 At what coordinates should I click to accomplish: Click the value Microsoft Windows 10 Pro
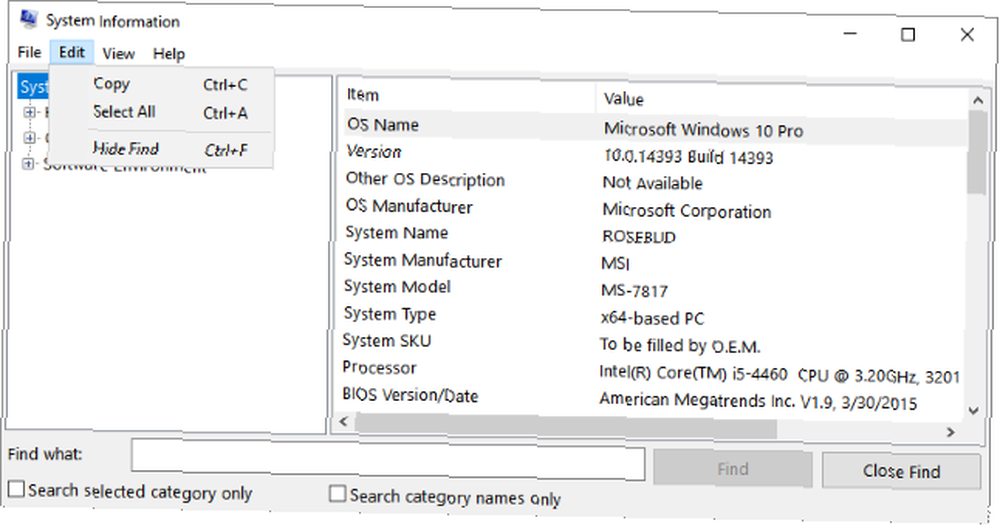tap(703, 130)
